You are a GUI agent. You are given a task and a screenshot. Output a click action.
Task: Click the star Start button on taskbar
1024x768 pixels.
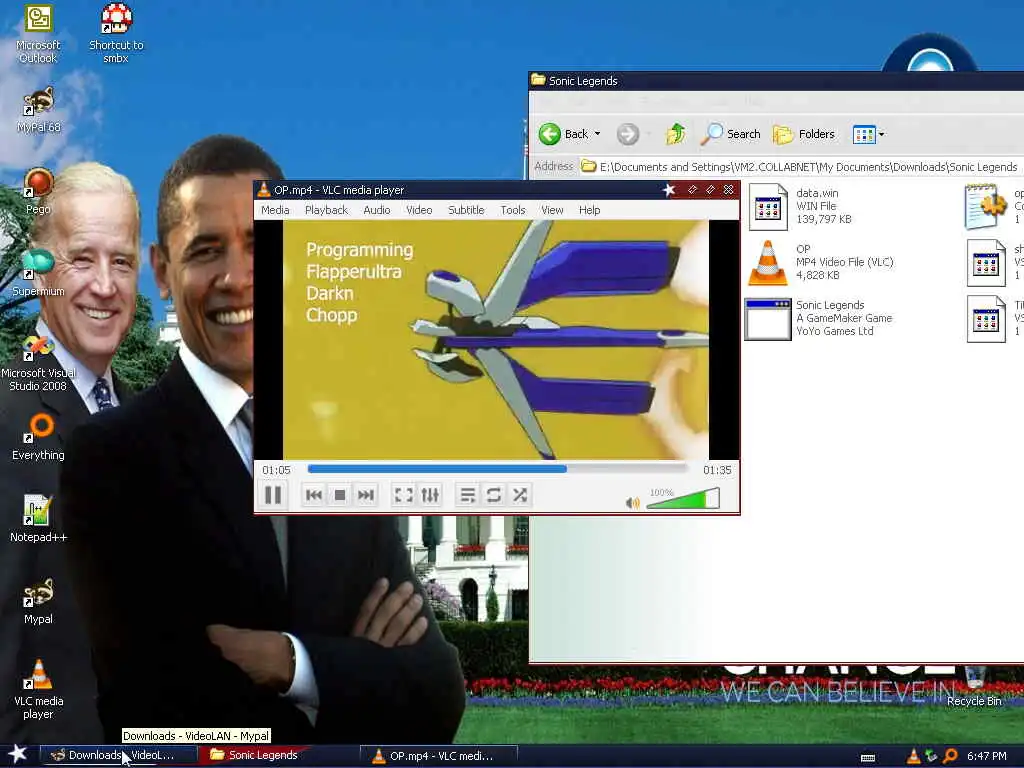pyautogui.click(x=18, y=754)
